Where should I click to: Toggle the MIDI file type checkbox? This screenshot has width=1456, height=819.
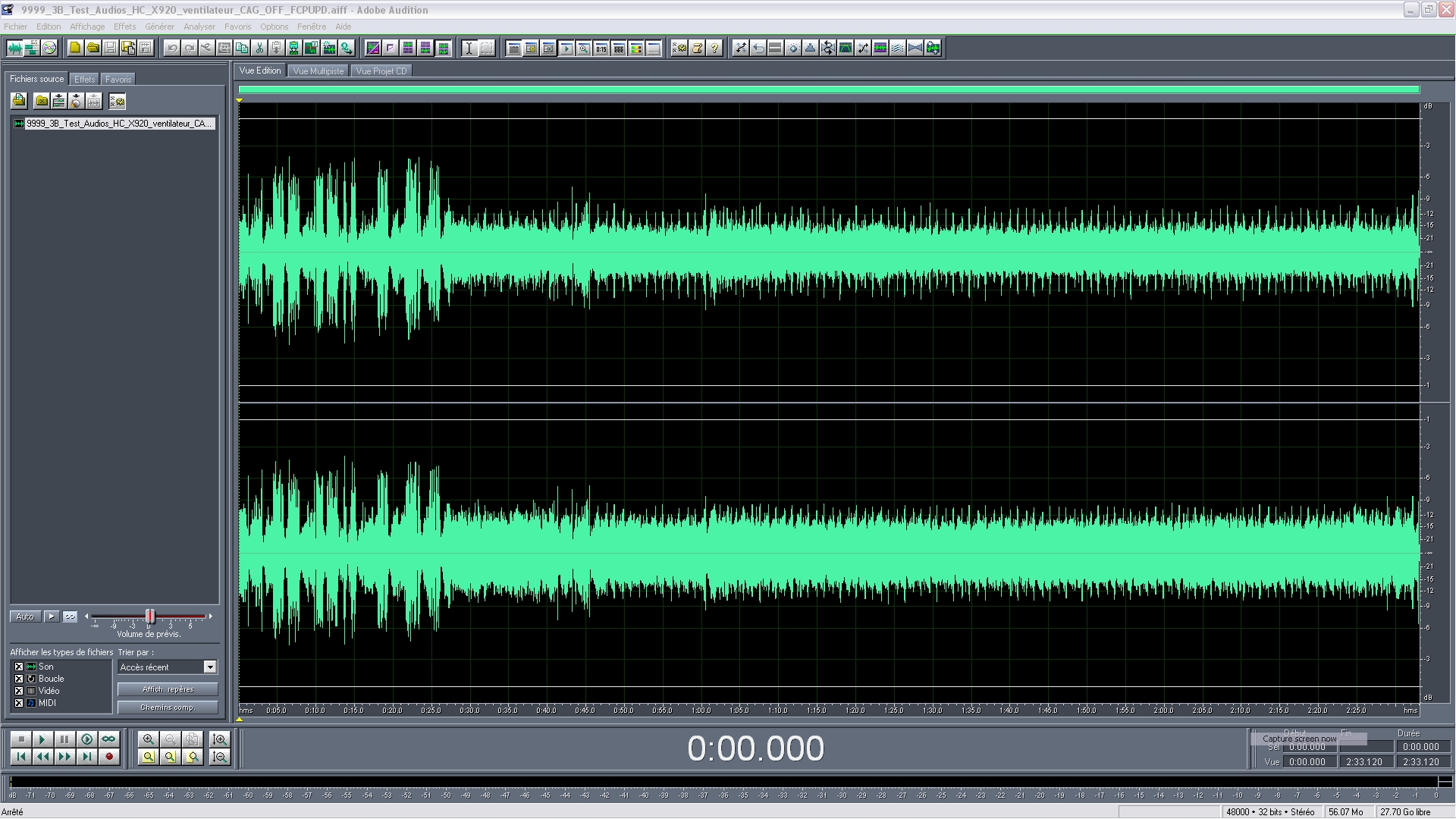click(x=19, y=703)
